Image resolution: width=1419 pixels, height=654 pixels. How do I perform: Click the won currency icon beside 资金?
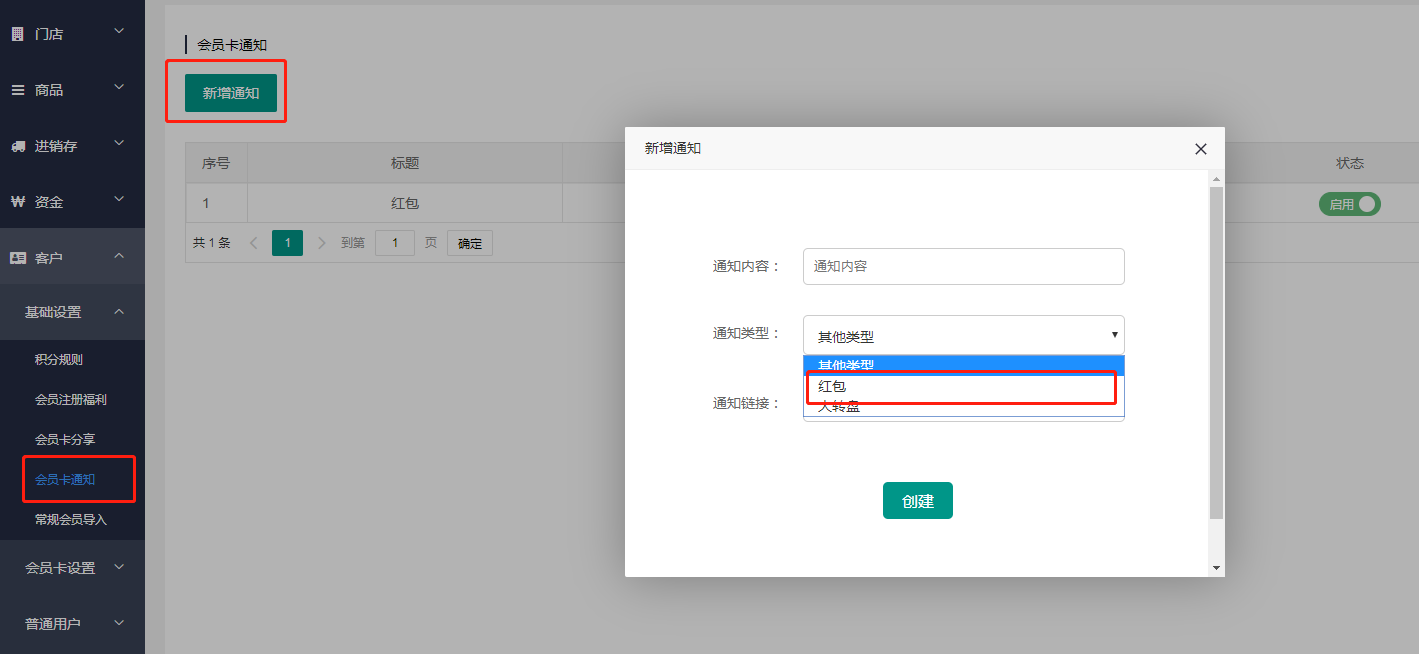click(17, 202)
